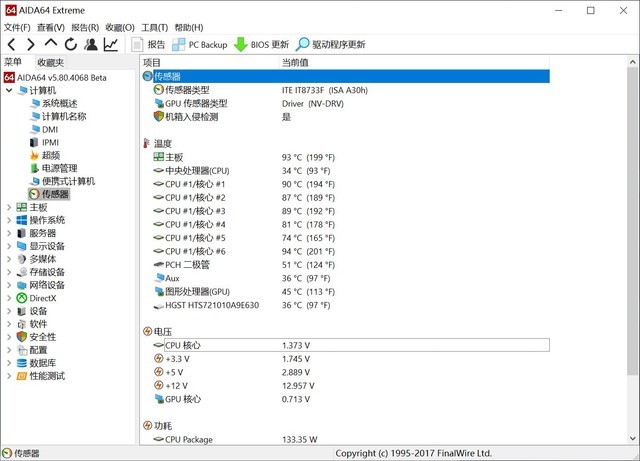Screen dimensions: 640x461
Task: Click the 设备 device icon in tree
Action: click(22, 311)
